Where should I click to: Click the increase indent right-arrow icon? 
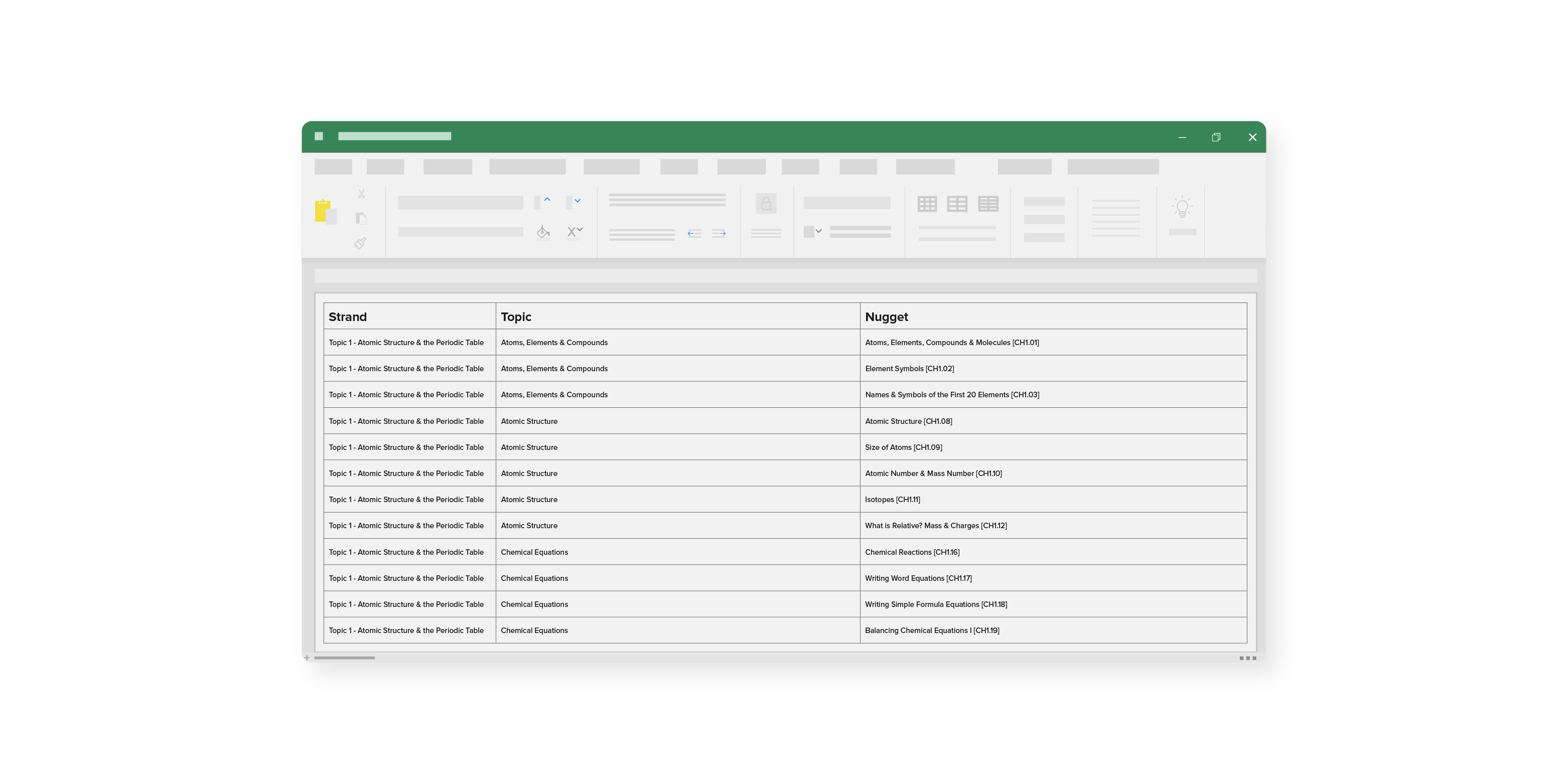point(719,233)
